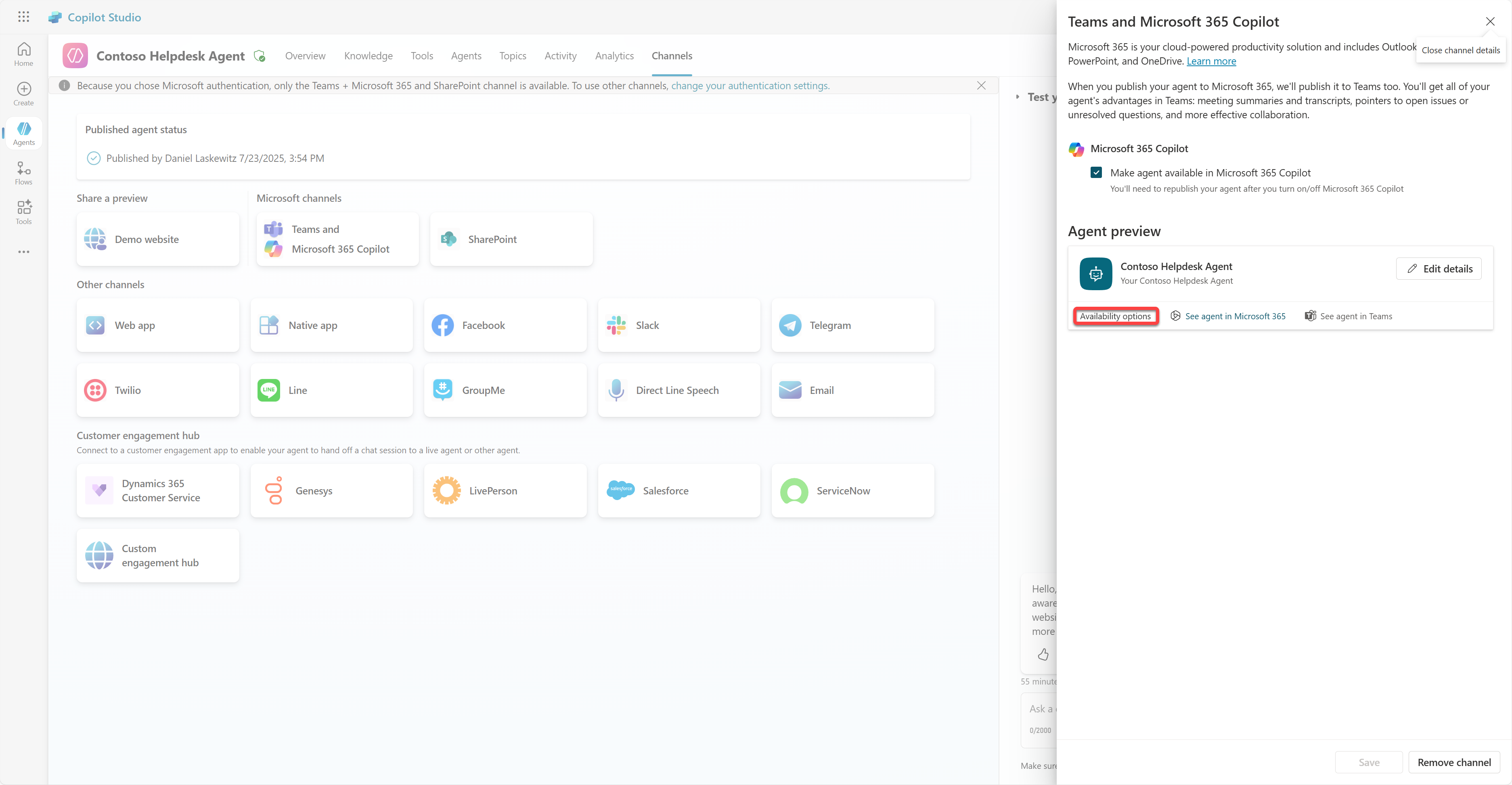This screenshot has width=1512, height=785.
Task: Click the thumbs up feedback icon
Action: 1043,654
